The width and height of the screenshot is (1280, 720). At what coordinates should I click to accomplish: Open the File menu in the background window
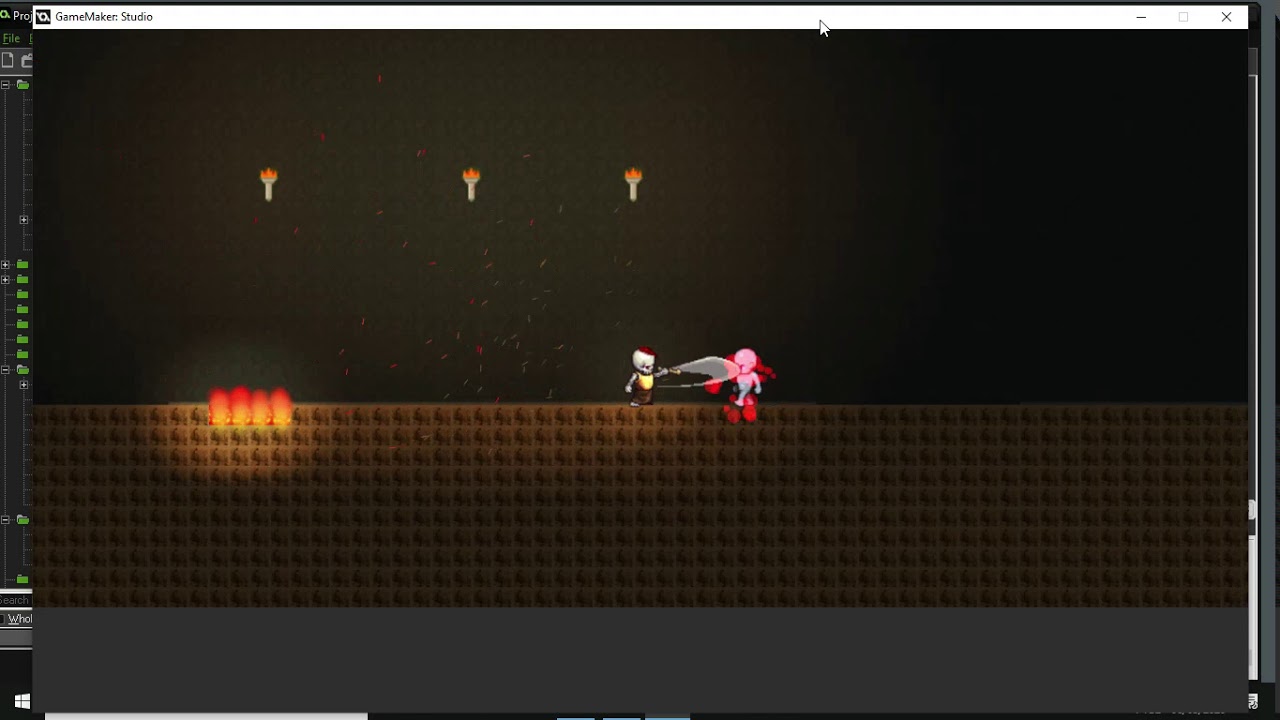[11, 38]
